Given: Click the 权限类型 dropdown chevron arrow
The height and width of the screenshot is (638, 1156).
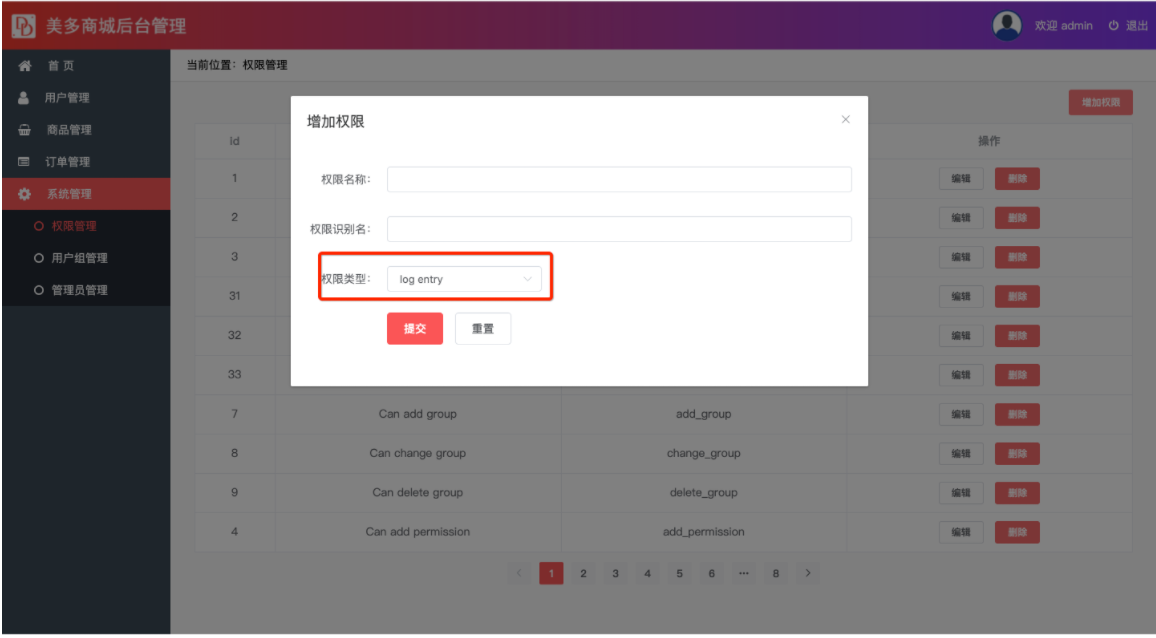Looking at the screenshot, I should tap(527, 279).
